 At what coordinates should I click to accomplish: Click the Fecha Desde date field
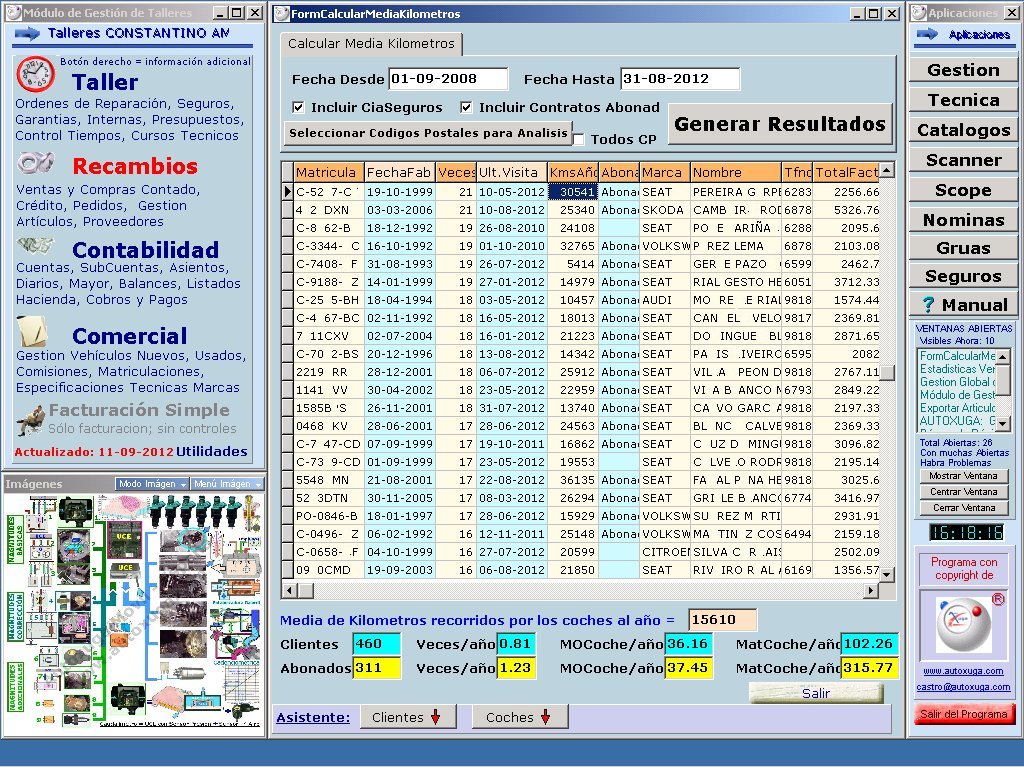448,79
